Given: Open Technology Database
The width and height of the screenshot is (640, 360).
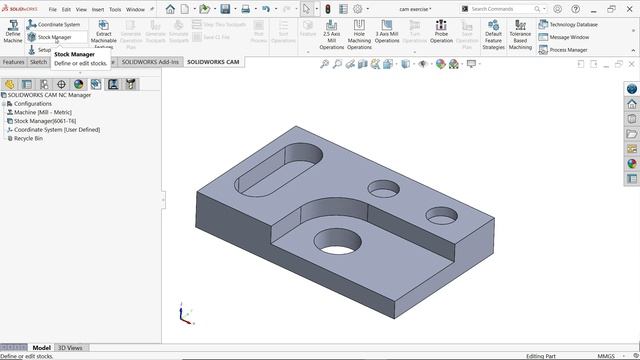Looking at the screenshot, I should [x=568, y=24].
